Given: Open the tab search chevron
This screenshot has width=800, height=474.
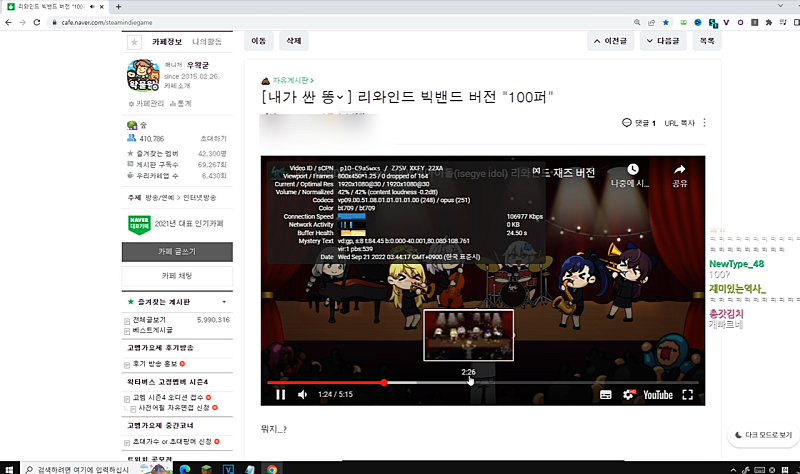Looking at the screenshot, I should point(781,6).
